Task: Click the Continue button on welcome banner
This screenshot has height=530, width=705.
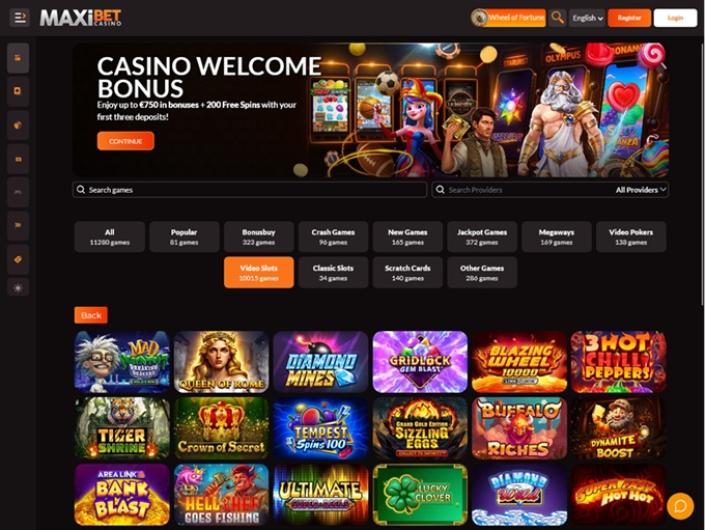Action: [x=125, y=141]
